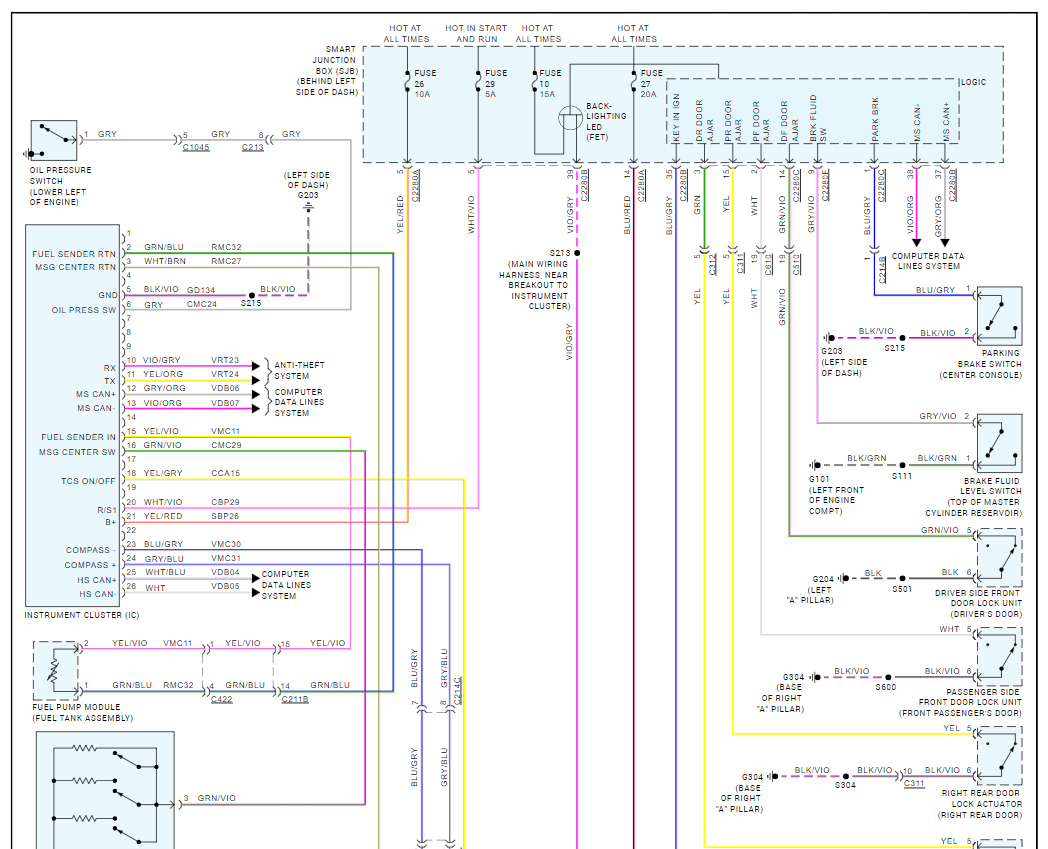
Task: Click the oil pressure switch symbol
Action: click(53, 142)
